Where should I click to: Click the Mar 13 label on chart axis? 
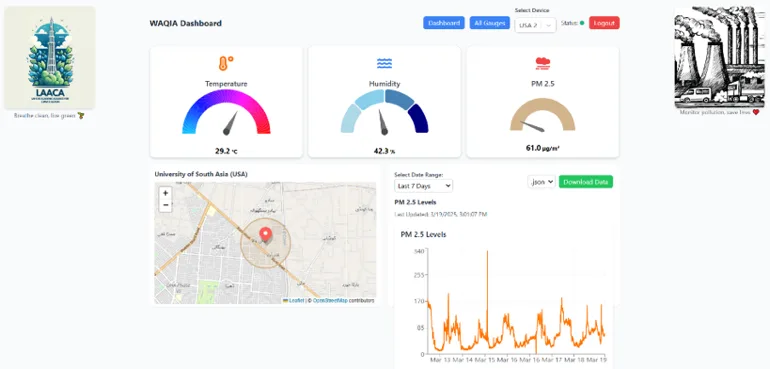[x=440, y=360]
